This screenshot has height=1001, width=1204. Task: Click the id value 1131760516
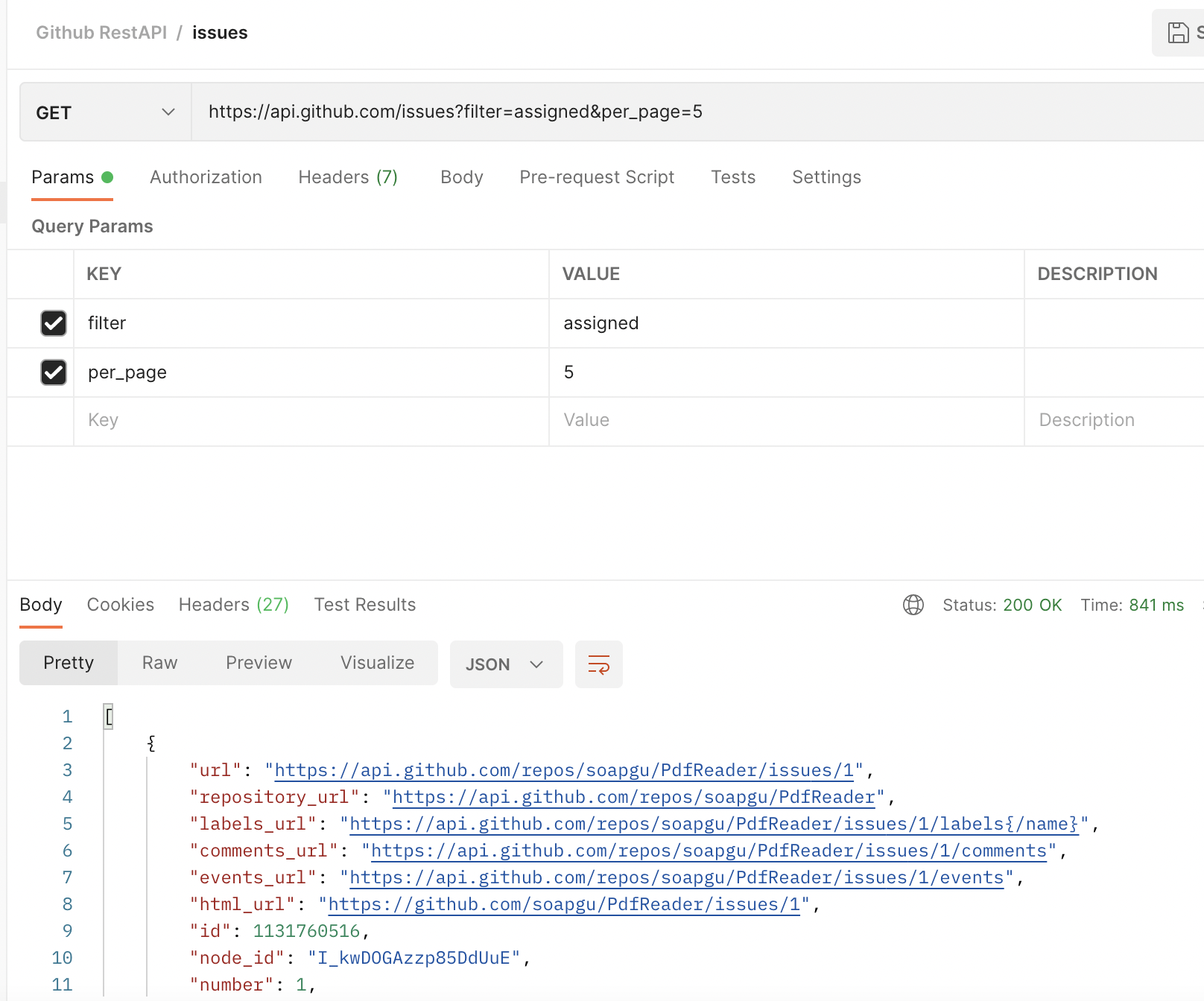[x=306, y=932]
